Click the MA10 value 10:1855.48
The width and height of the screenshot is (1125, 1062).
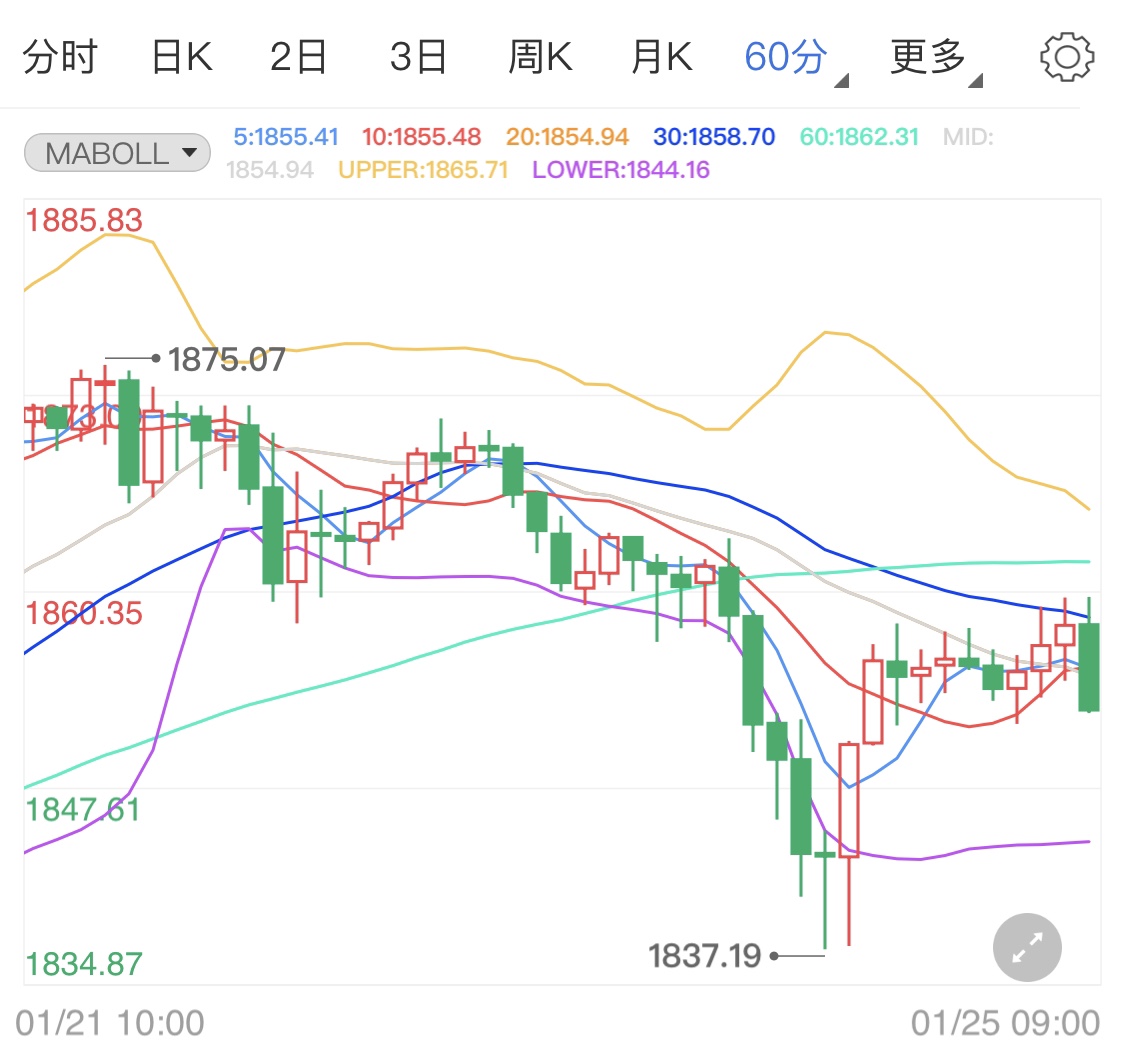(421, 136)
